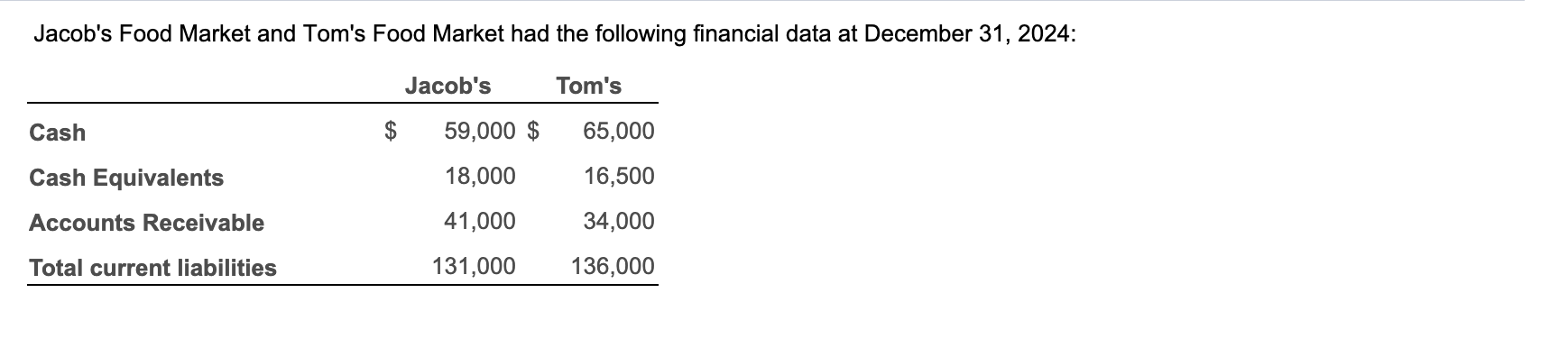This screenshot has height=348, width=1568.
Task: Click Tom's cash equivalents value 16,500
Action: pos(619,176)
